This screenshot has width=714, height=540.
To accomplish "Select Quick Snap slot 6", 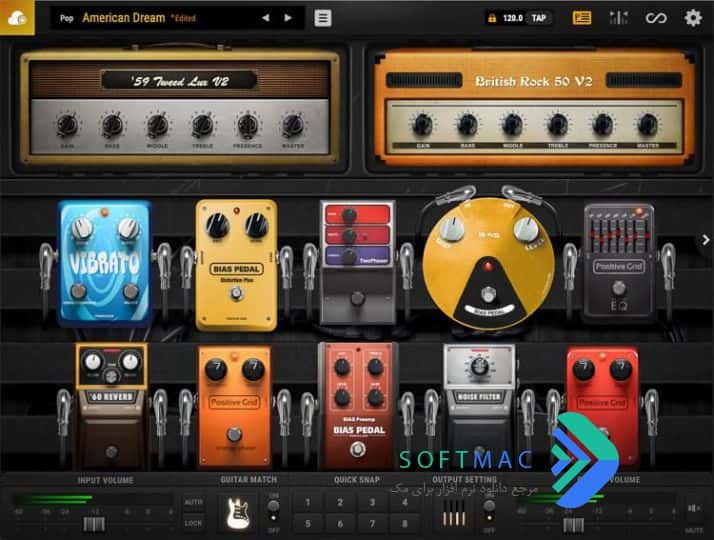I will click(340, 524).
